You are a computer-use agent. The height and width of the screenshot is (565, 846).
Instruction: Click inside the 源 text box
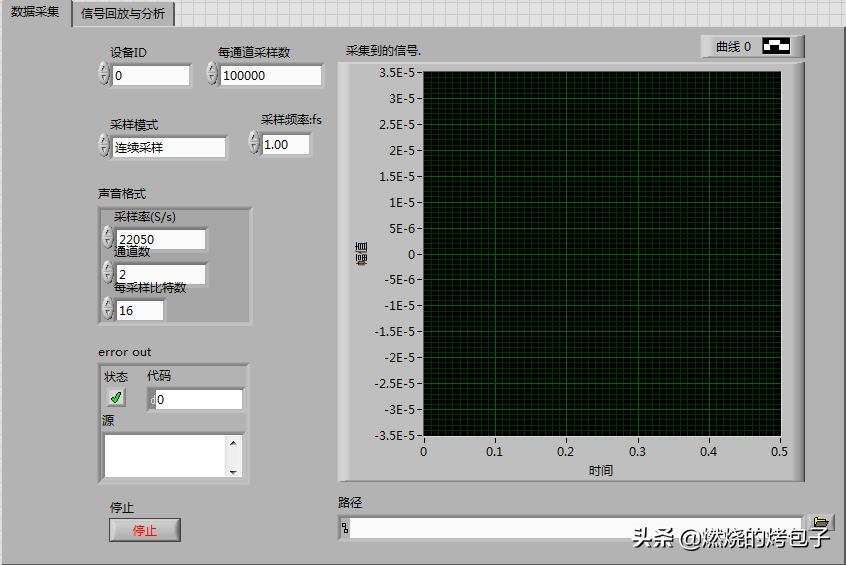click(x=165, y=457)
